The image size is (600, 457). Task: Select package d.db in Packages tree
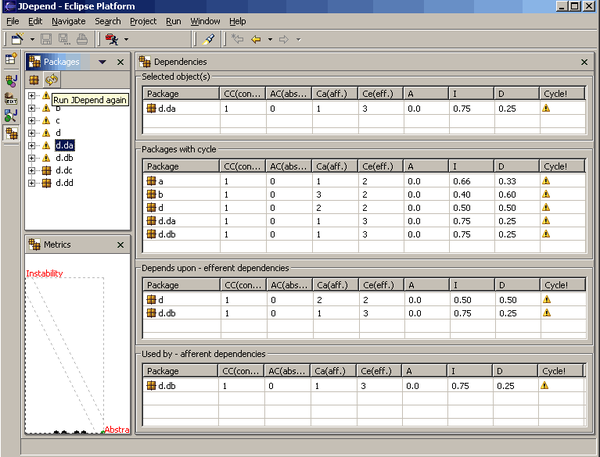[64, 158]
